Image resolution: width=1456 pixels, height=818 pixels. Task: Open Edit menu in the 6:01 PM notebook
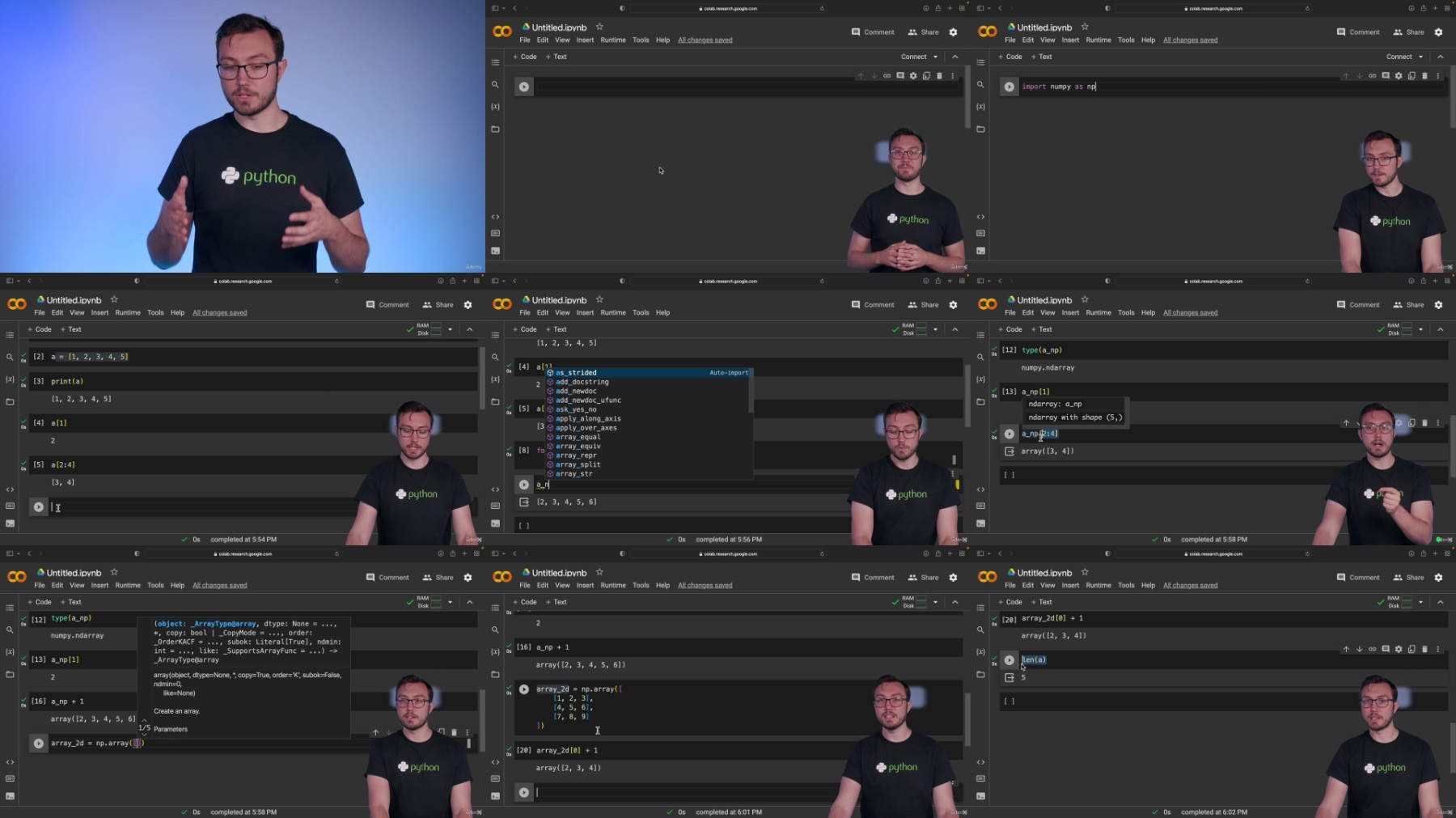[542, 585]
